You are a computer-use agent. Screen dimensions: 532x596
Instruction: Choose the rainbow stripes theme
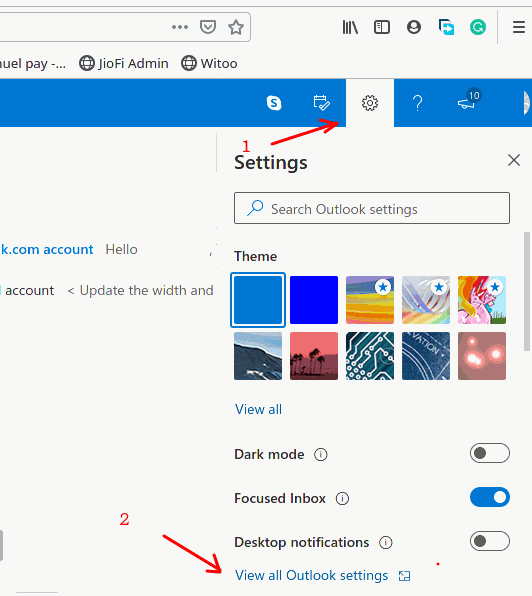(x=370, y=300)
